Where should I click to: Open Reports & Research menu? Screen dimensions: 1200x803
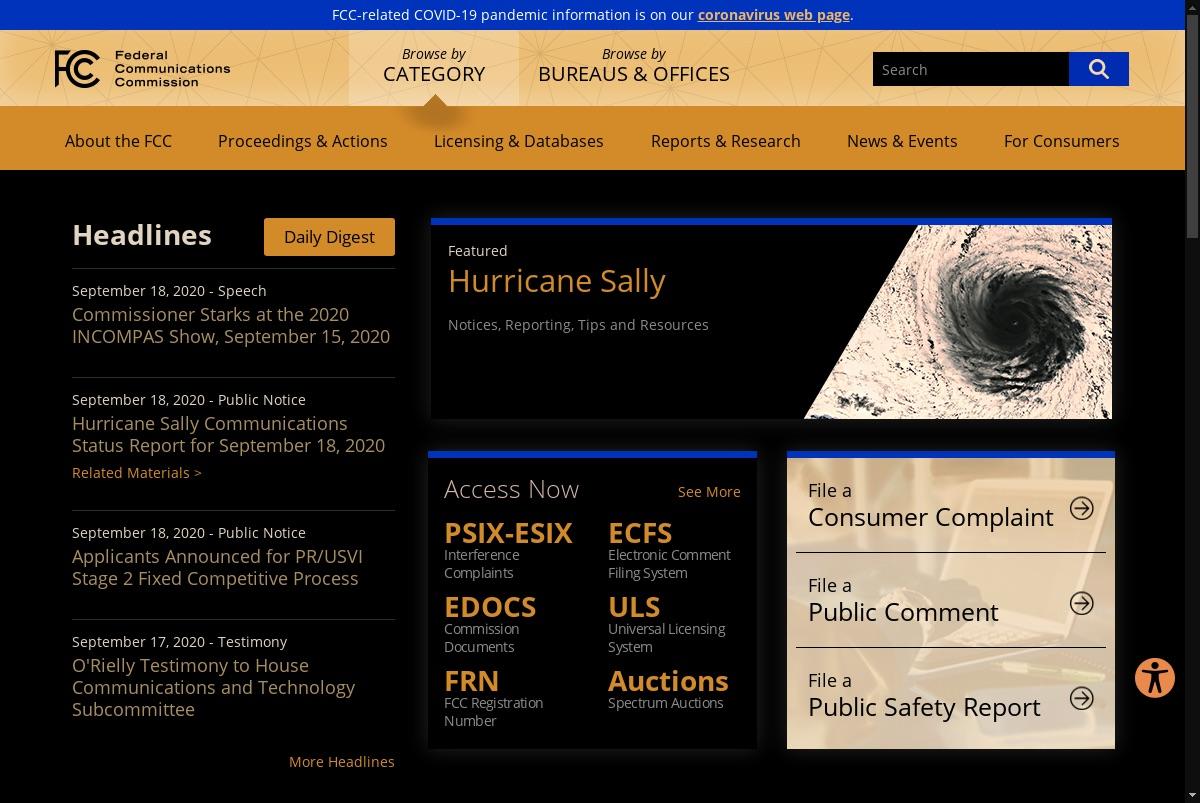[726, 141]
